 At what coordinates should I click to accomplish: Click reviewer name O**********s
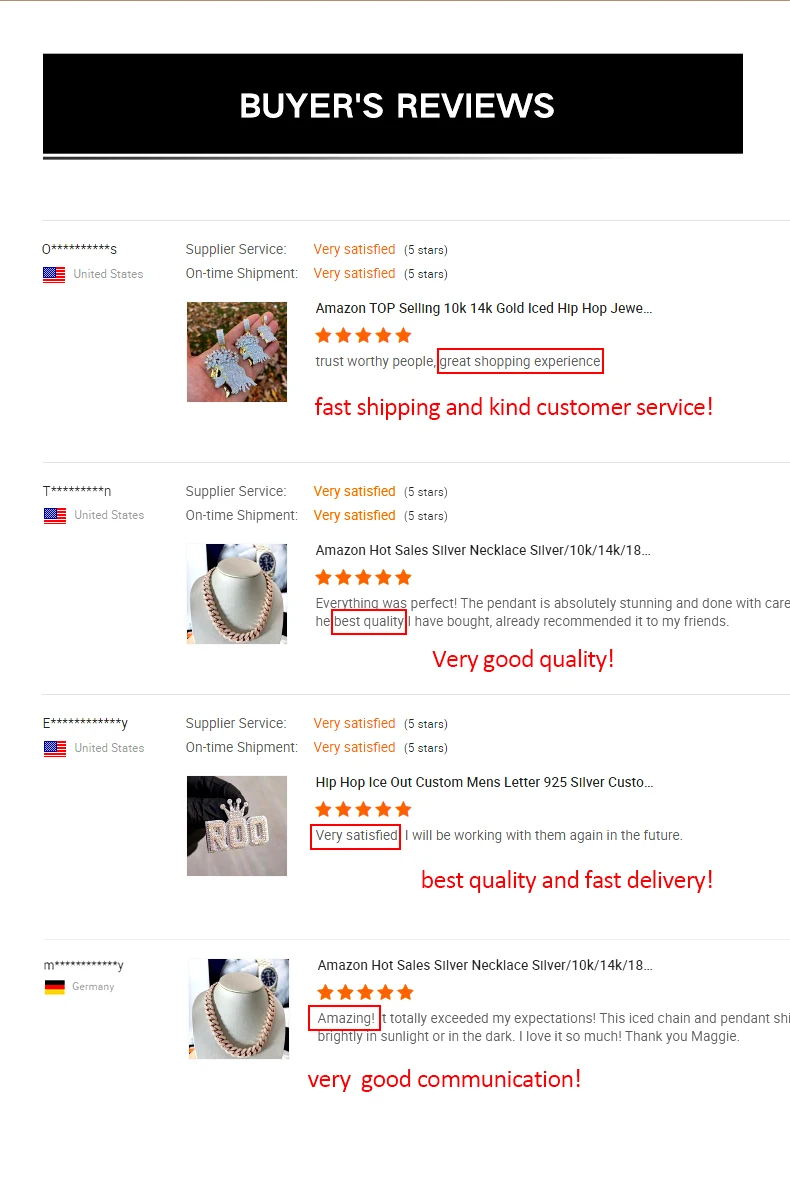click(79, 249)
